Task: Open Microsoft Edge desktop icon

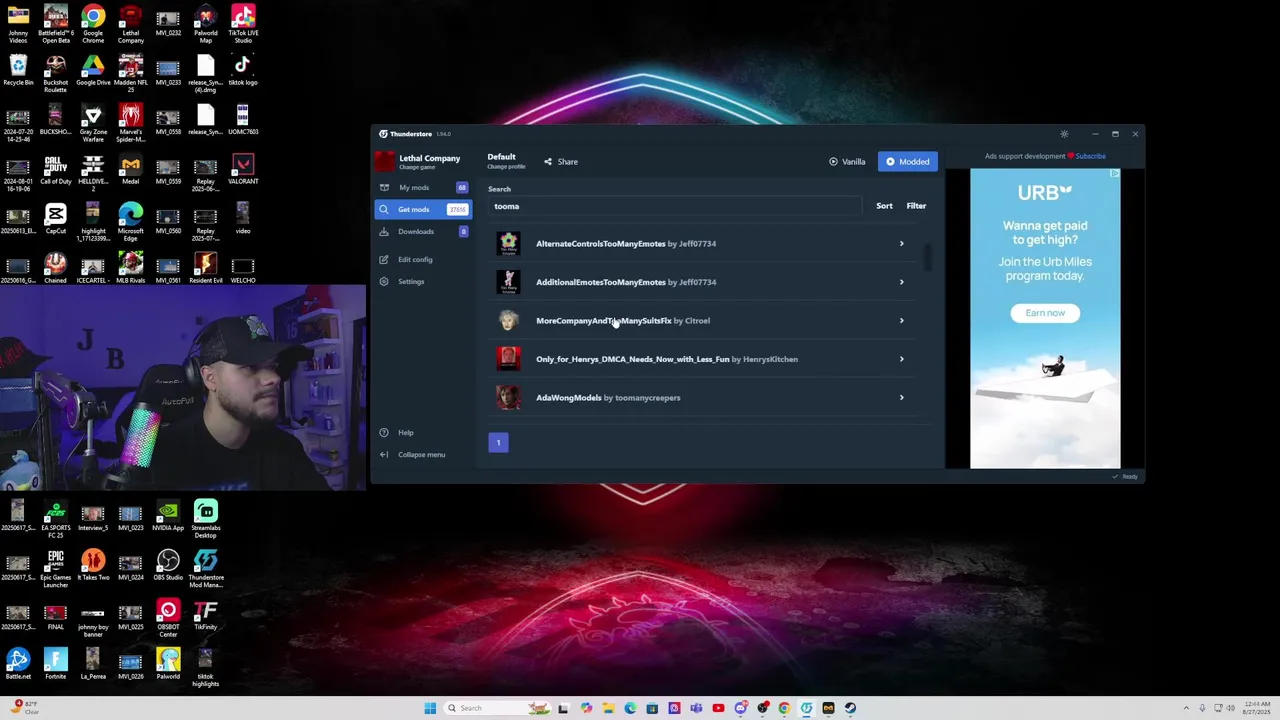Action: click(130, 222)
